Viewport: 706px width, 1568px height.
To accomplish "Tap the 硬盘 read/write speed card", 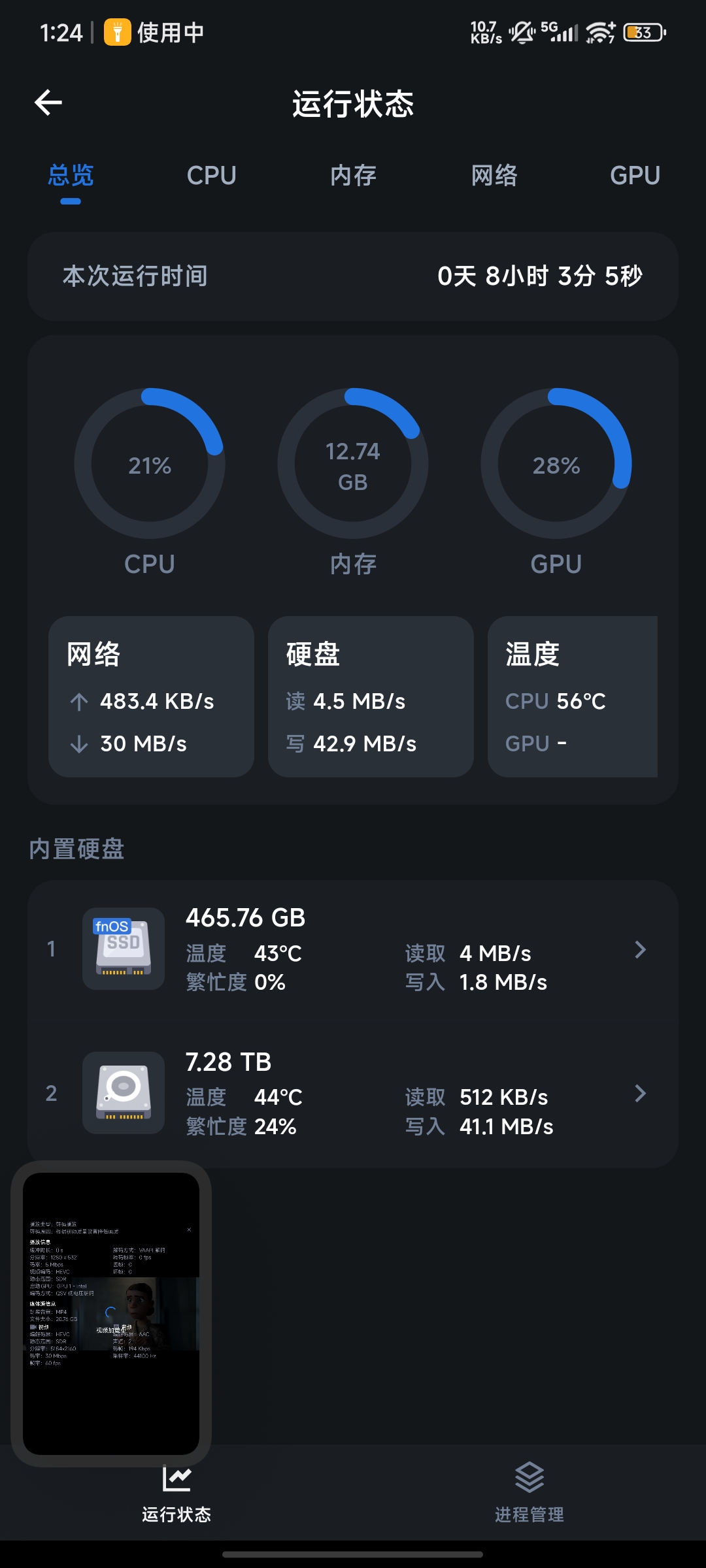I will click(371, 696).
